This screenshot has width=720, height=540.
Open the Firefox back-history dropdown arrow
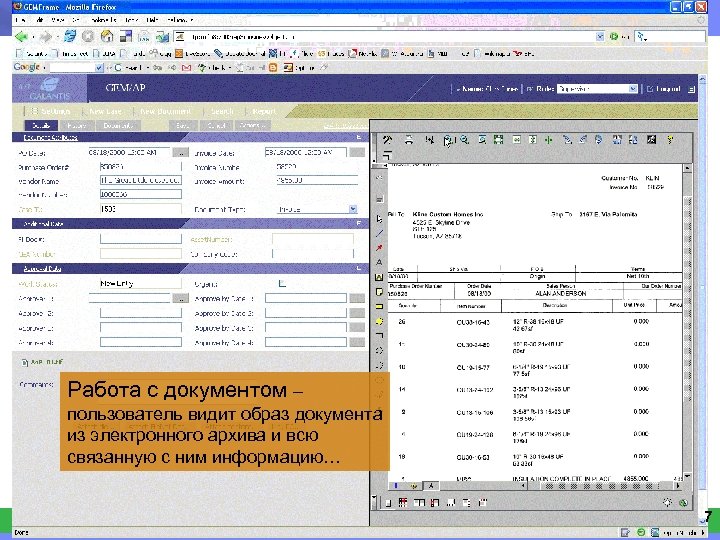click(x=33, y=37)
